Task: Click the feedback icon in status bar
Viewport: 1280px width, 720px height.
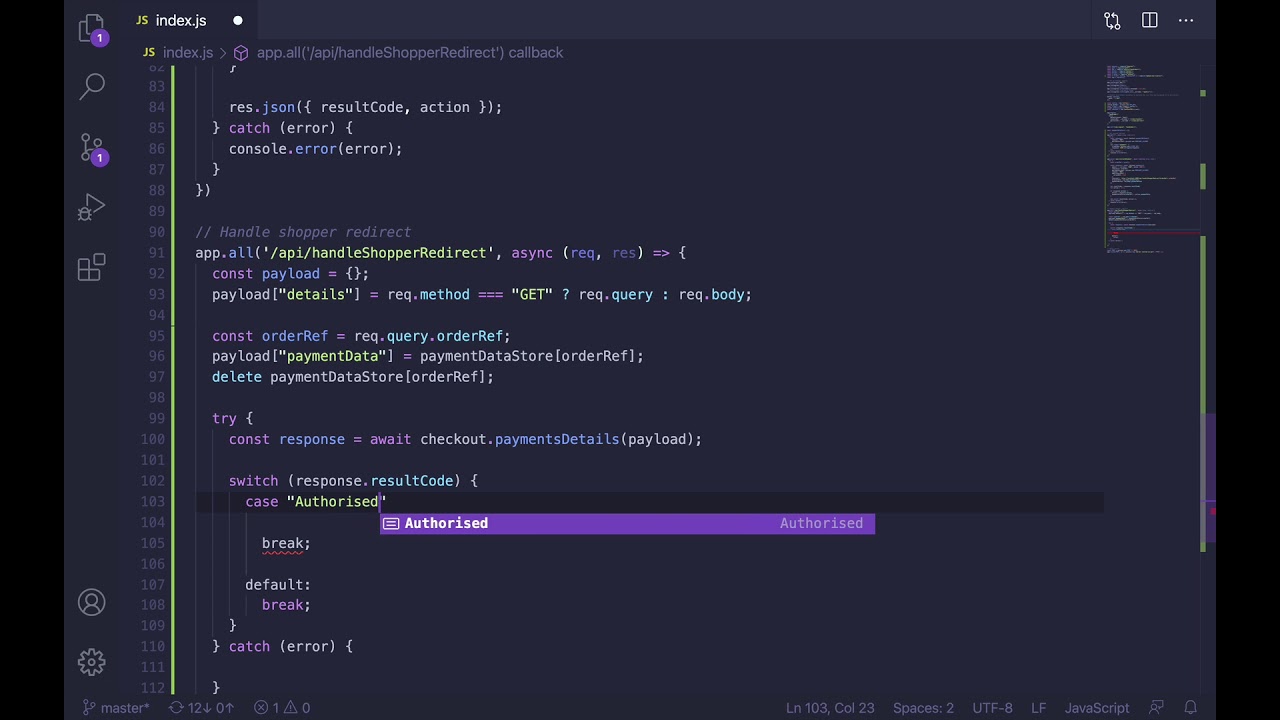Action: [1157, 708]
